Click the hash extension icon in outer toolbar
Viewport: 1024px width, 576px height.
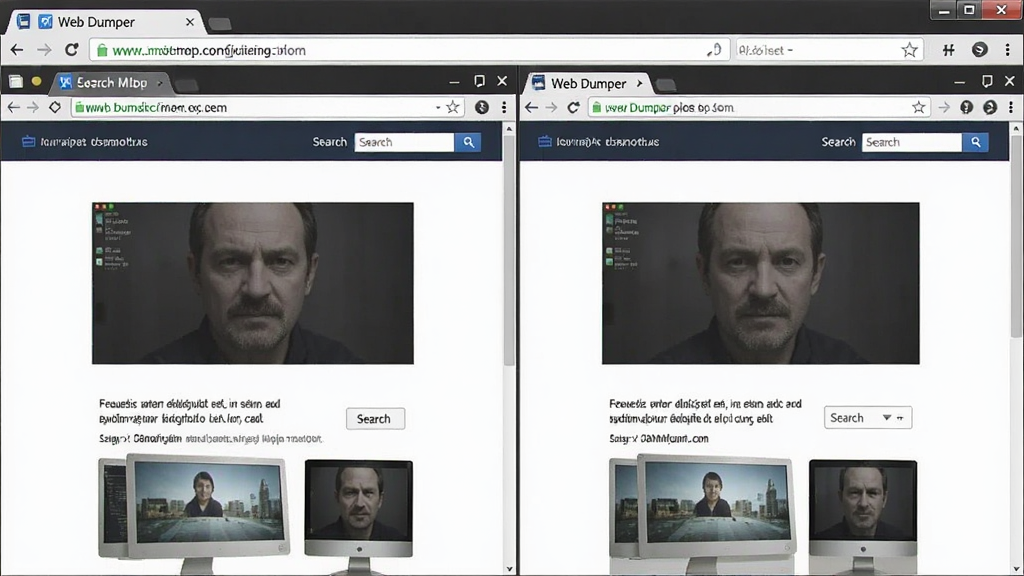pyautogui.click(x=948, y=50)
